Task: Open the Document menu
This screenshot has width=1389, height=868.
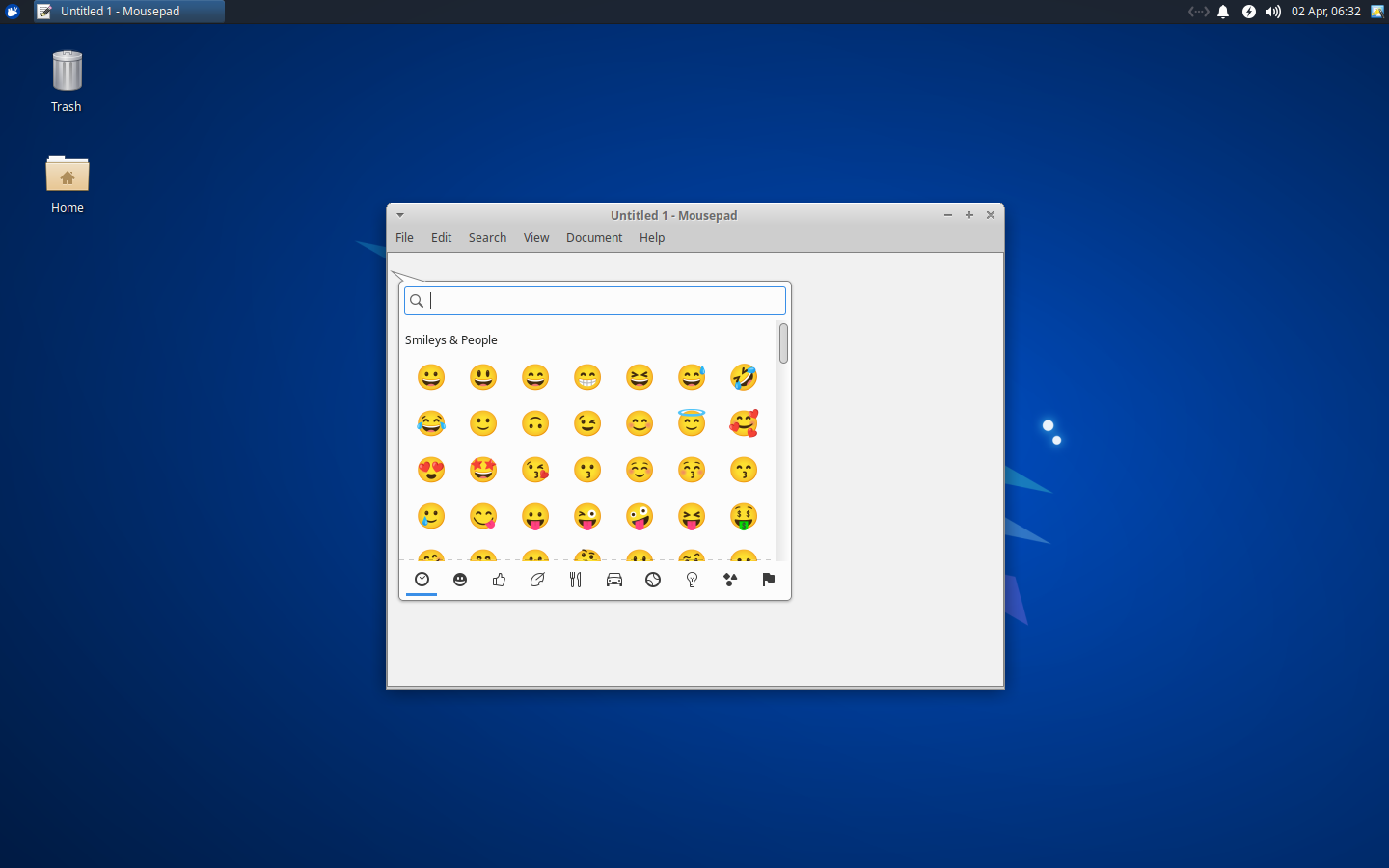Action: (594, 237)
